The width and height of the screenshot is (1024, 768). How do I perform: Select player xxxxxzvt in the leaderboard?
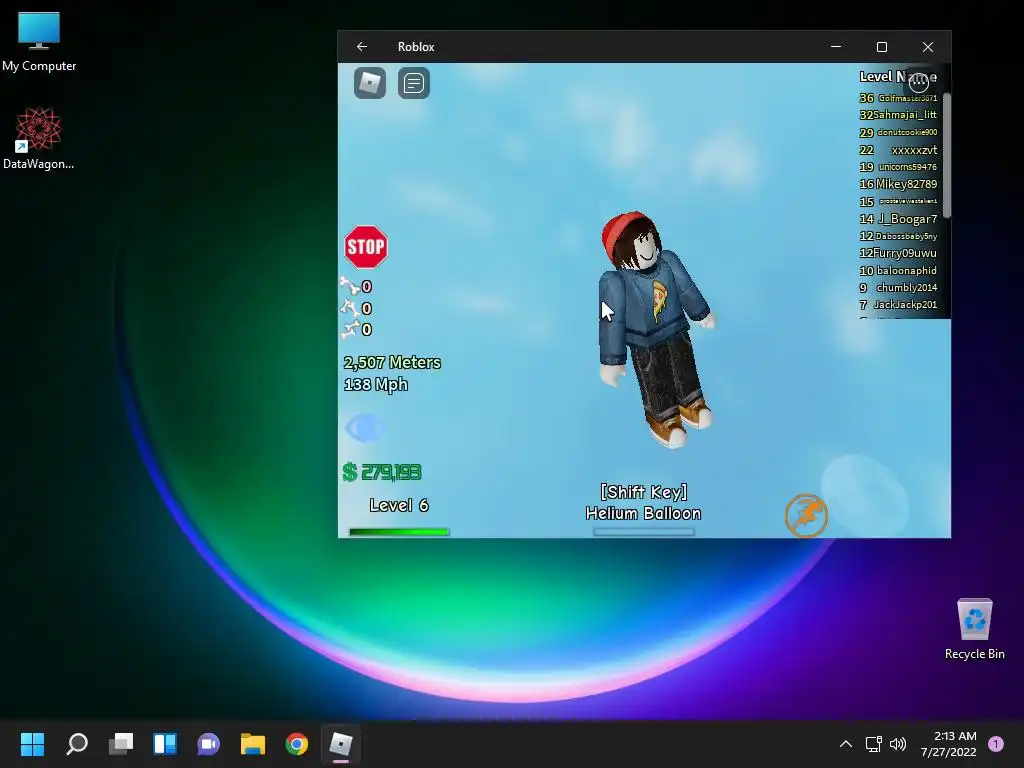click(914, 150)
